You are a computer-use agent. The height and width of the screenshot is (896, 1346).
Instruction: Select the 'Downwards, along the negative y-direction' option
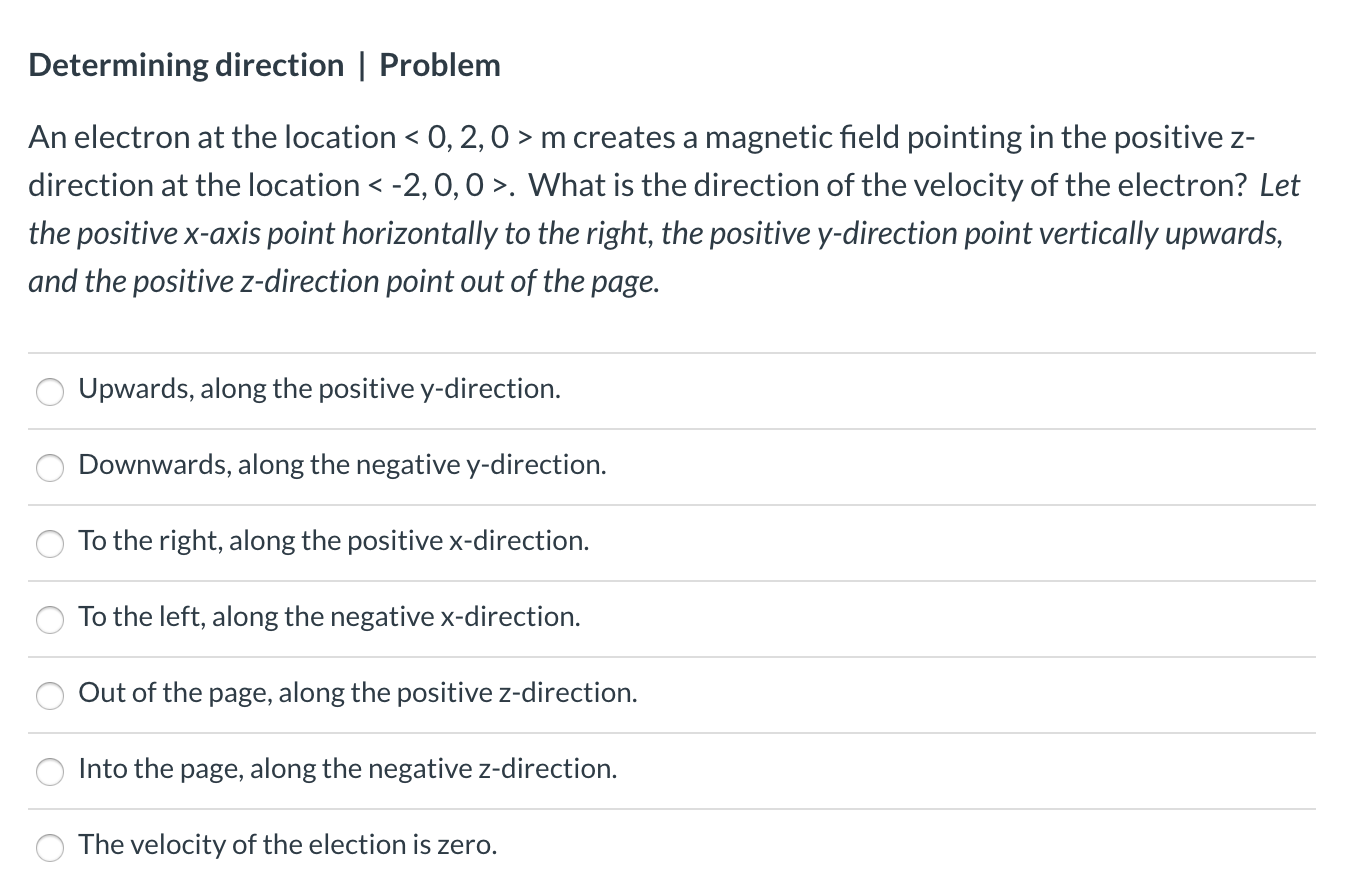click(x=342, y=466)
